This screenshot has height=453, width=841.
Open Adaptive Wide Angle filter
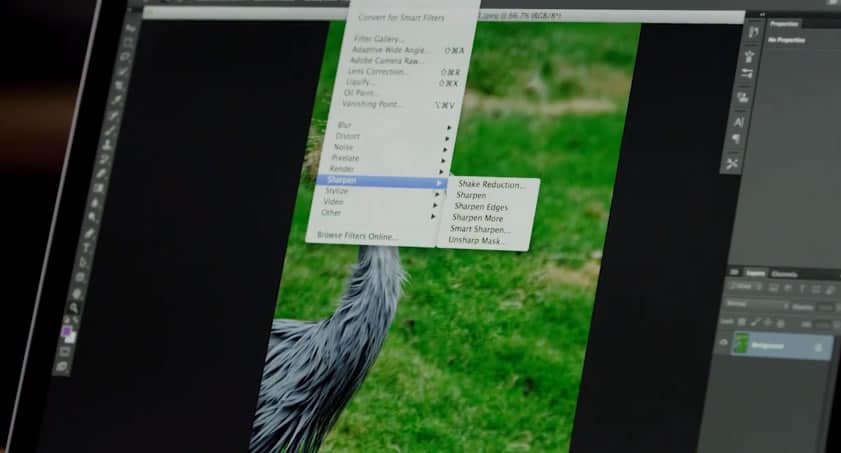[391, 50]
